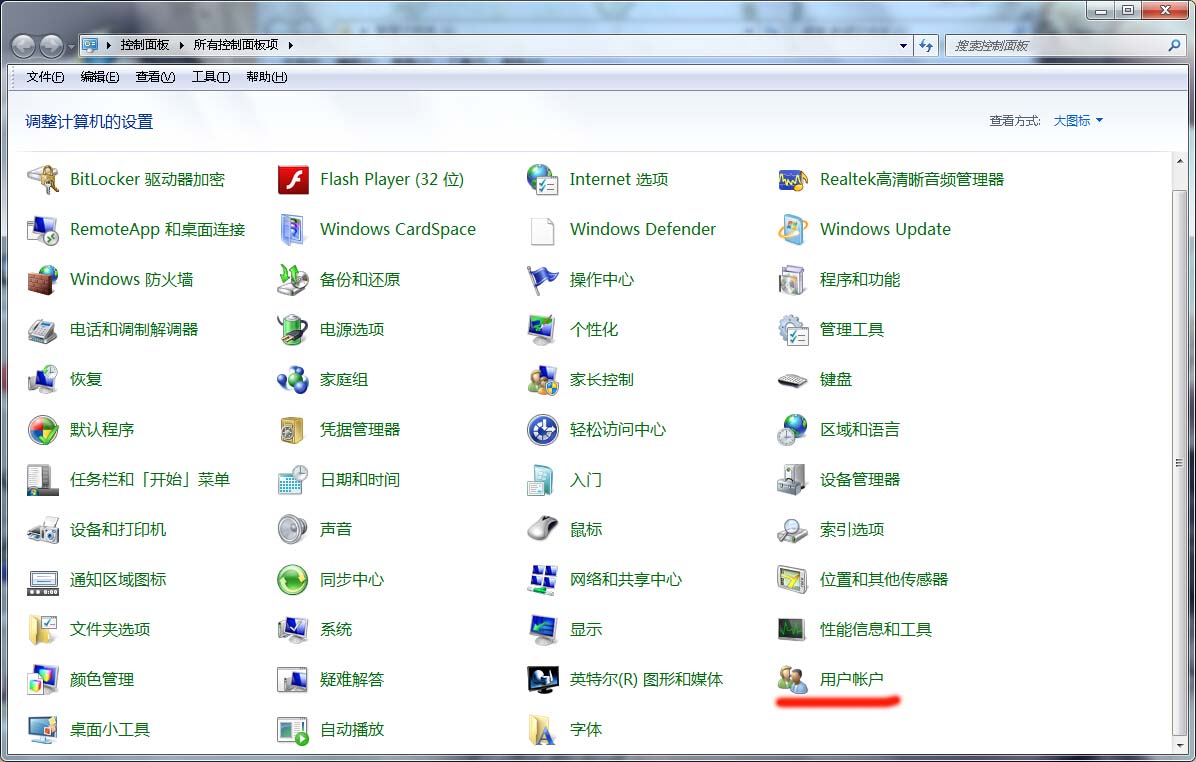Open RemoteApp 和桌面连接 icon
This screenshot has width=1196, height=762.
(43, 230)
